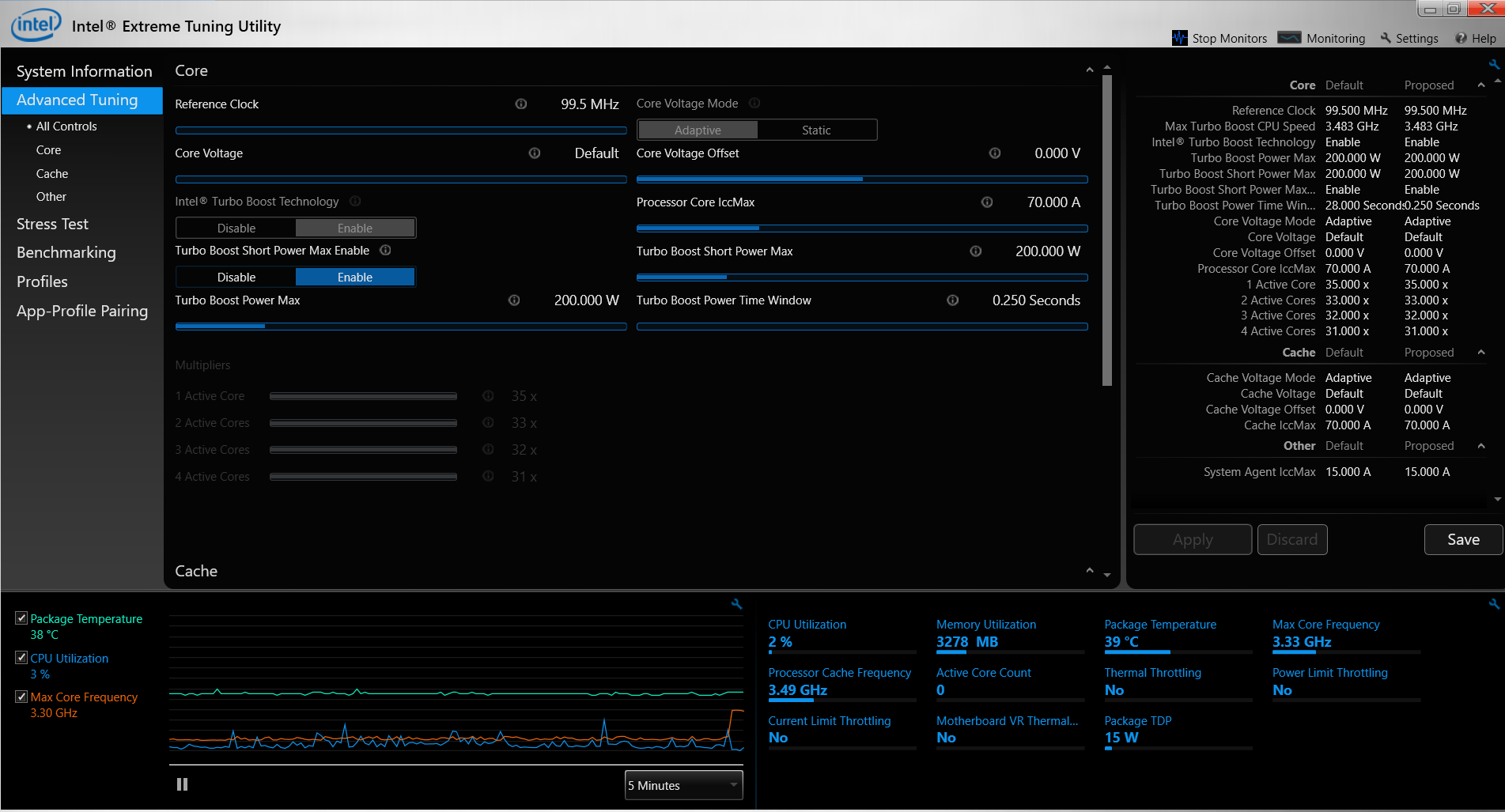Click the Intel logo
Viewport: 1505px width, 812px height.
[35, 25]
